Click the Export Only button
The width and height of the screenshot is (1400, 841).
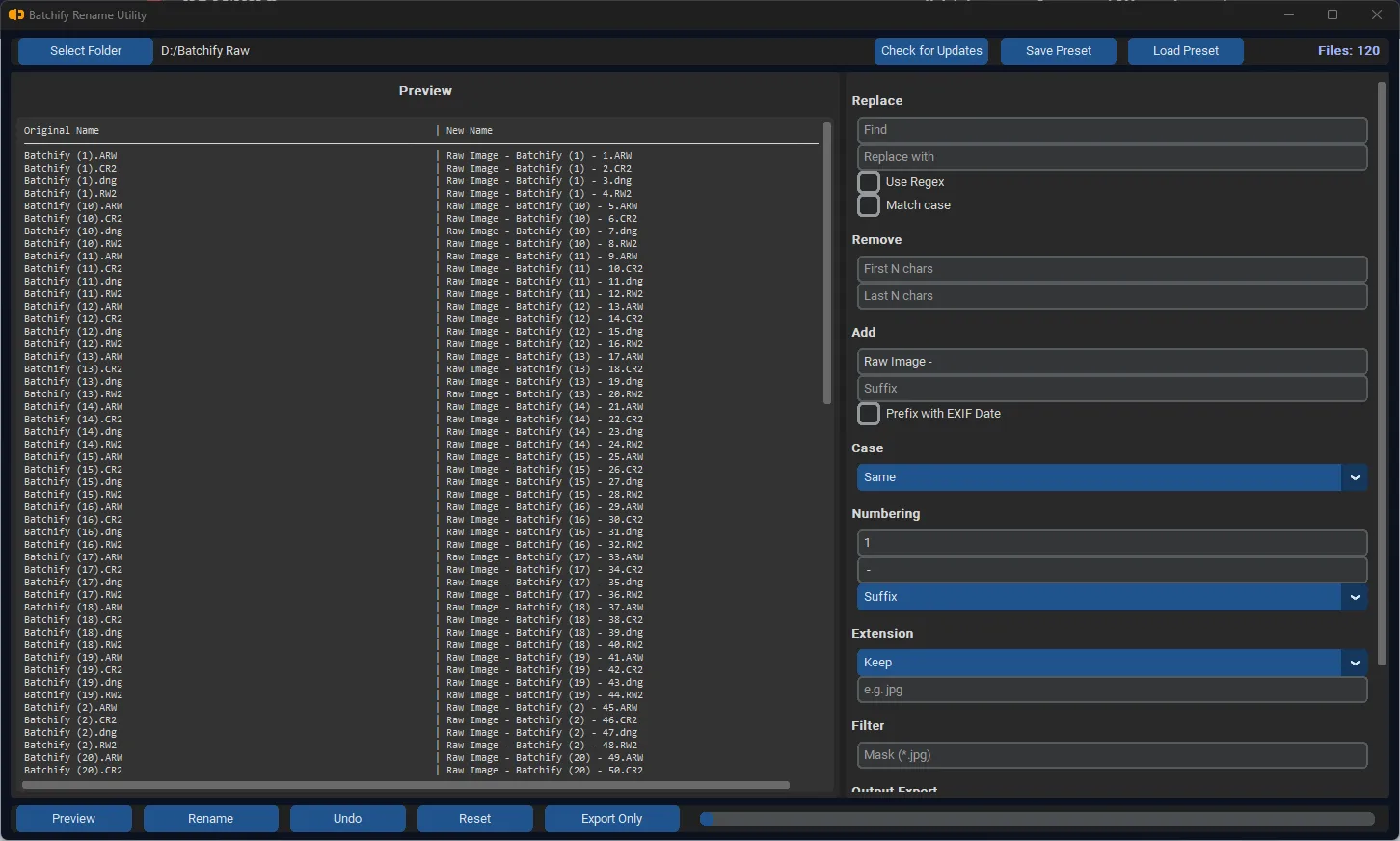[611, 819]
